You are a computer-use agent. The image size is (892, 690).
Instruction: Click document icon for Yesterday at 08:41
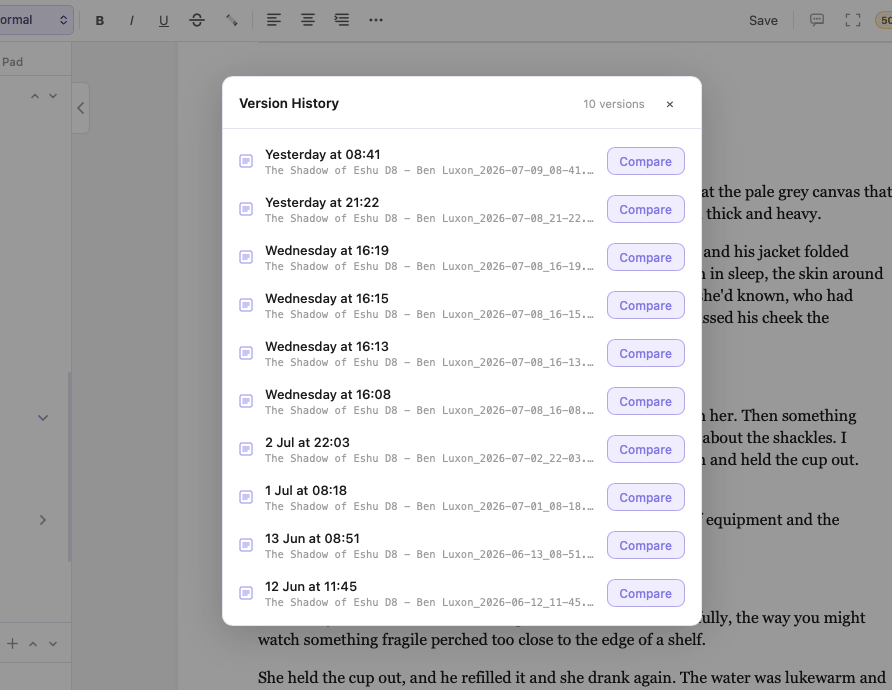pyautogui.click(x=246, y=162)
